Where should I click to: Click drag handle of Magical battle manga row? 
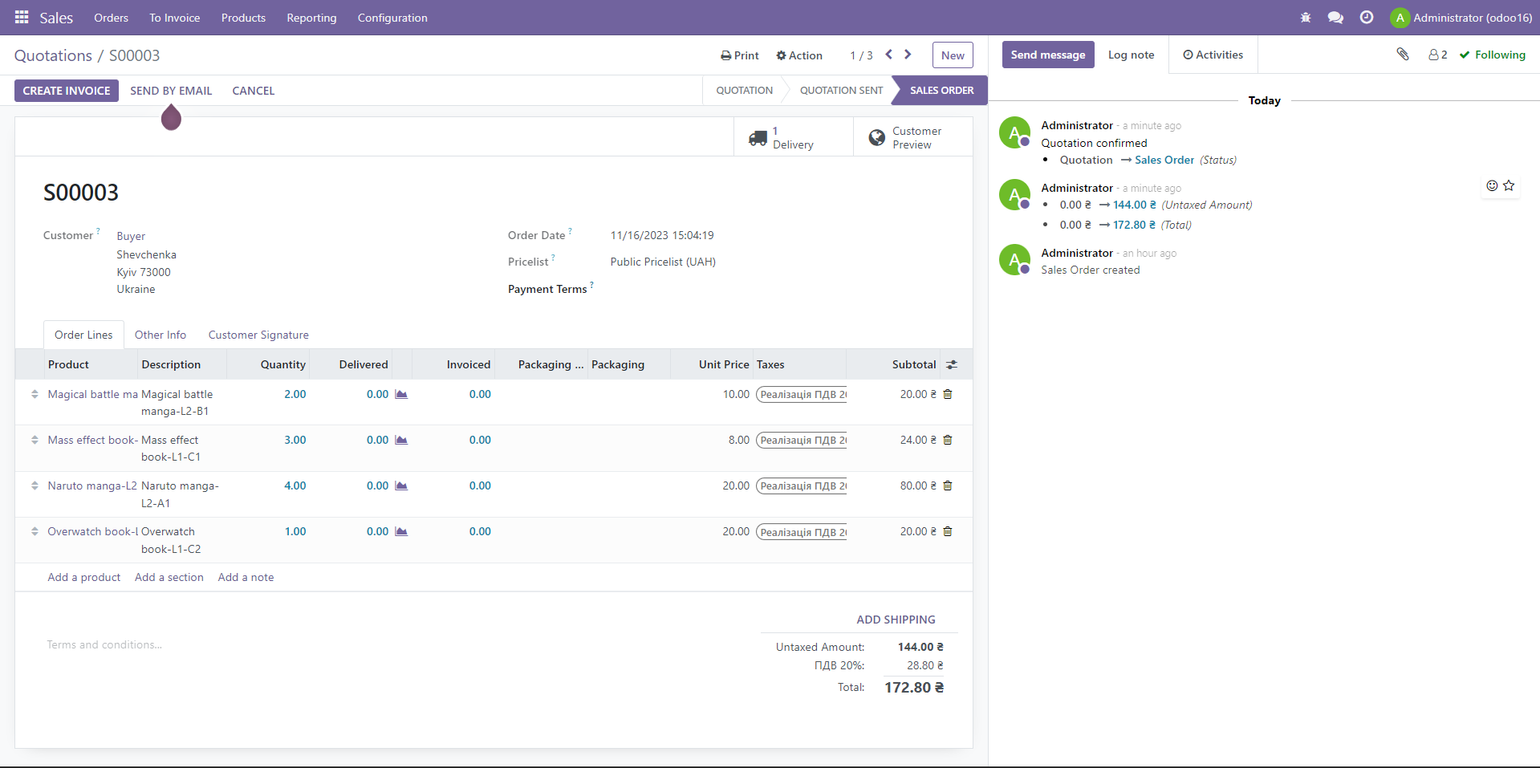tap(35, 394)
